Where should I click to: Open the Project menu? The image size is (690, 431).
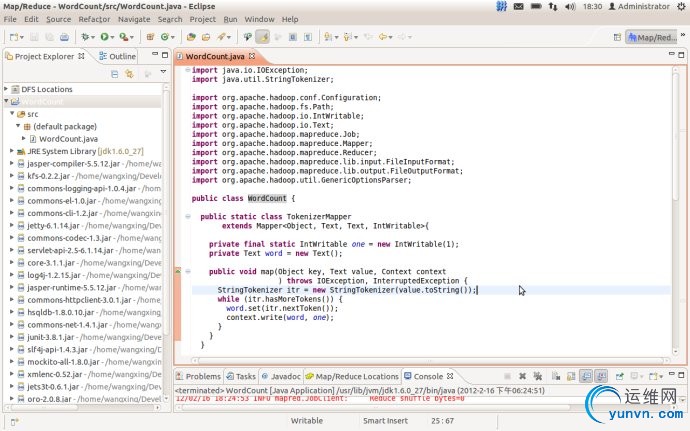tap(202, 19)
